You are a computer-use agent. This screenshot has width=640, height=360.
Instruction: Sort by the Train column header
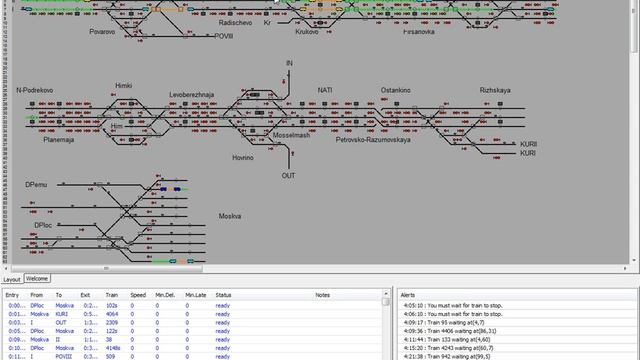pos(111,295)
